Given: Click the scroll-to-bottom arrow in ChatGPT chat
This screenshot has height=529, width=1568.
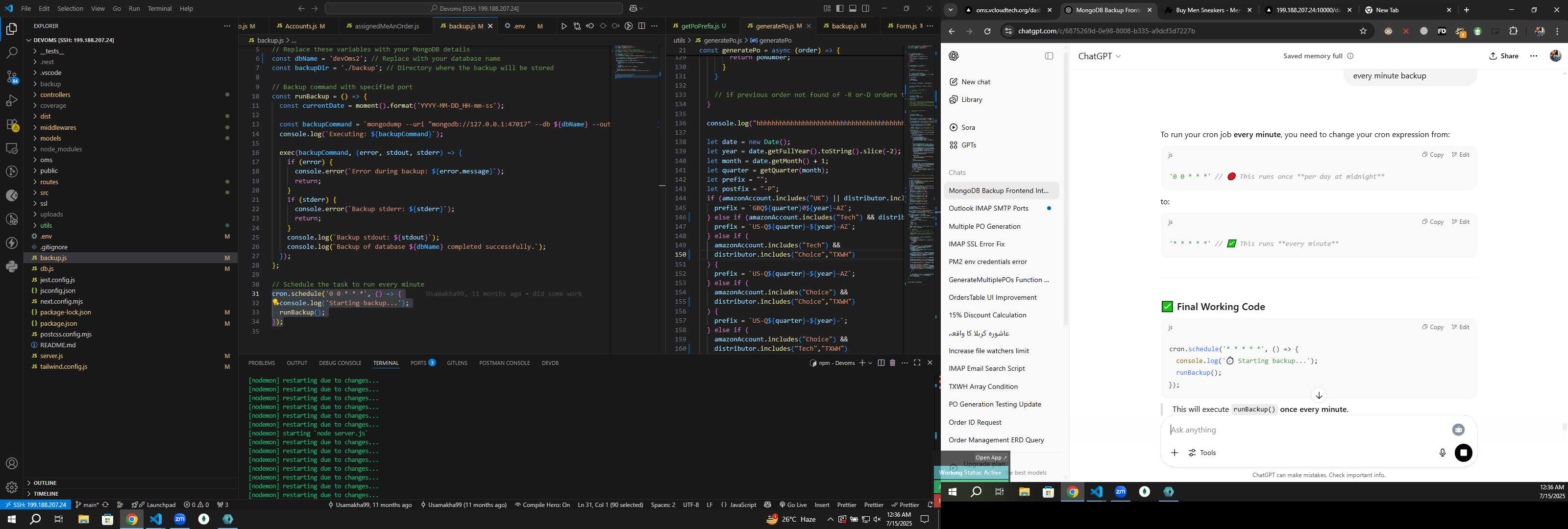Looking at the screenshot, I should [1319, 395].
